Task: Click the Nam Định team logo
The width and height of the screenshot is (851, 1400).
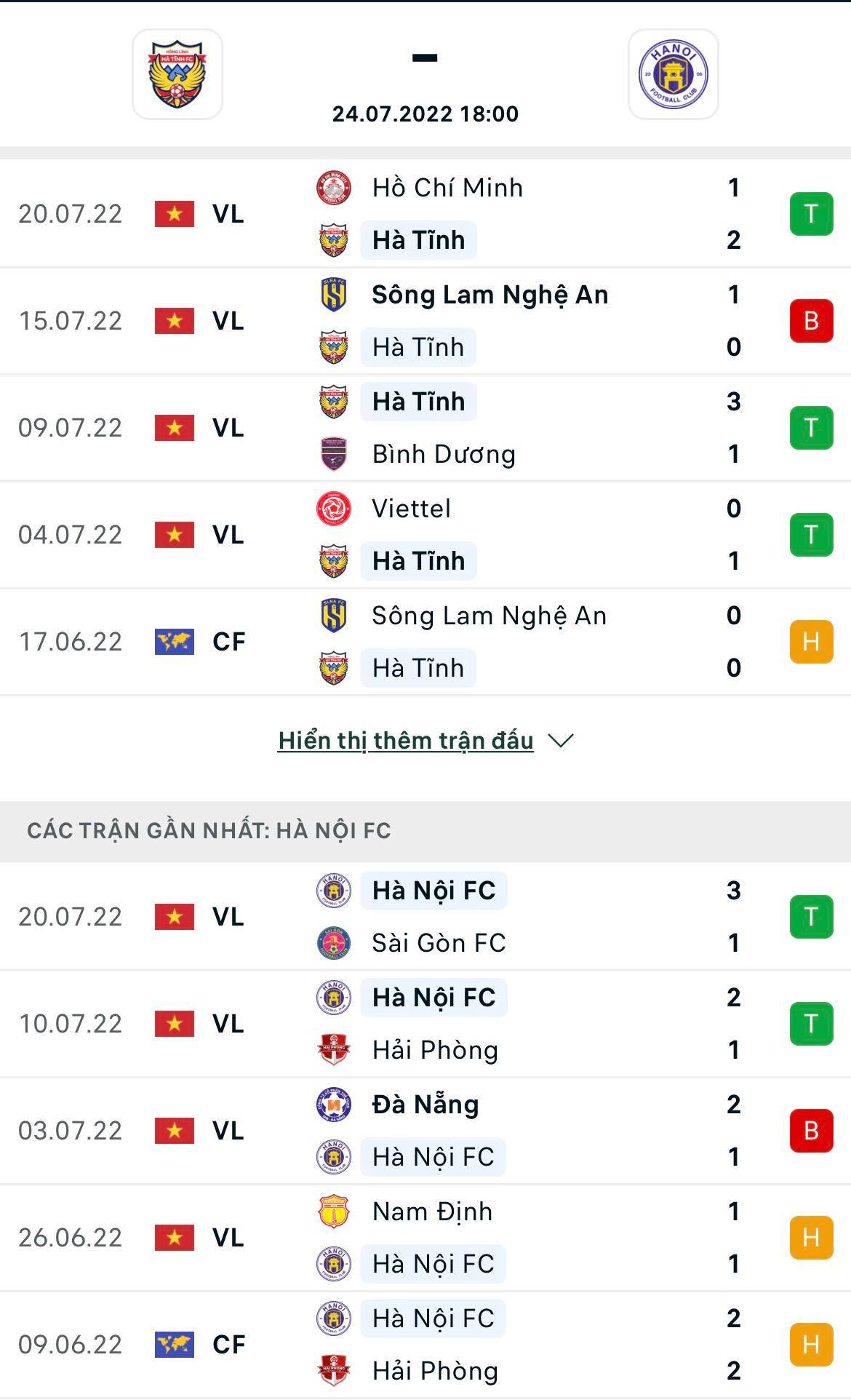Action: [x=334, y=1212]
